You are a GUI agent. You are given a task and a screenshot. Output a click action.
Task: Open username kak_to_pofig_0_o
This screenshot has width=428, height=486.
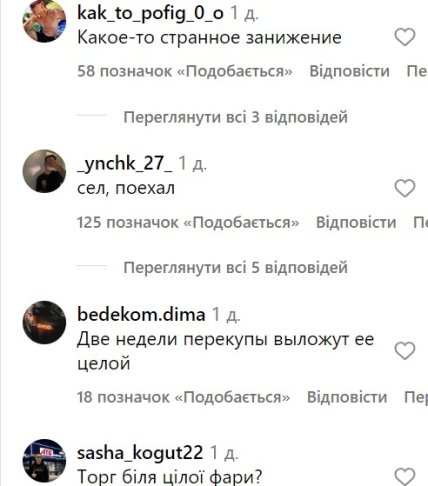coord(150,13)
